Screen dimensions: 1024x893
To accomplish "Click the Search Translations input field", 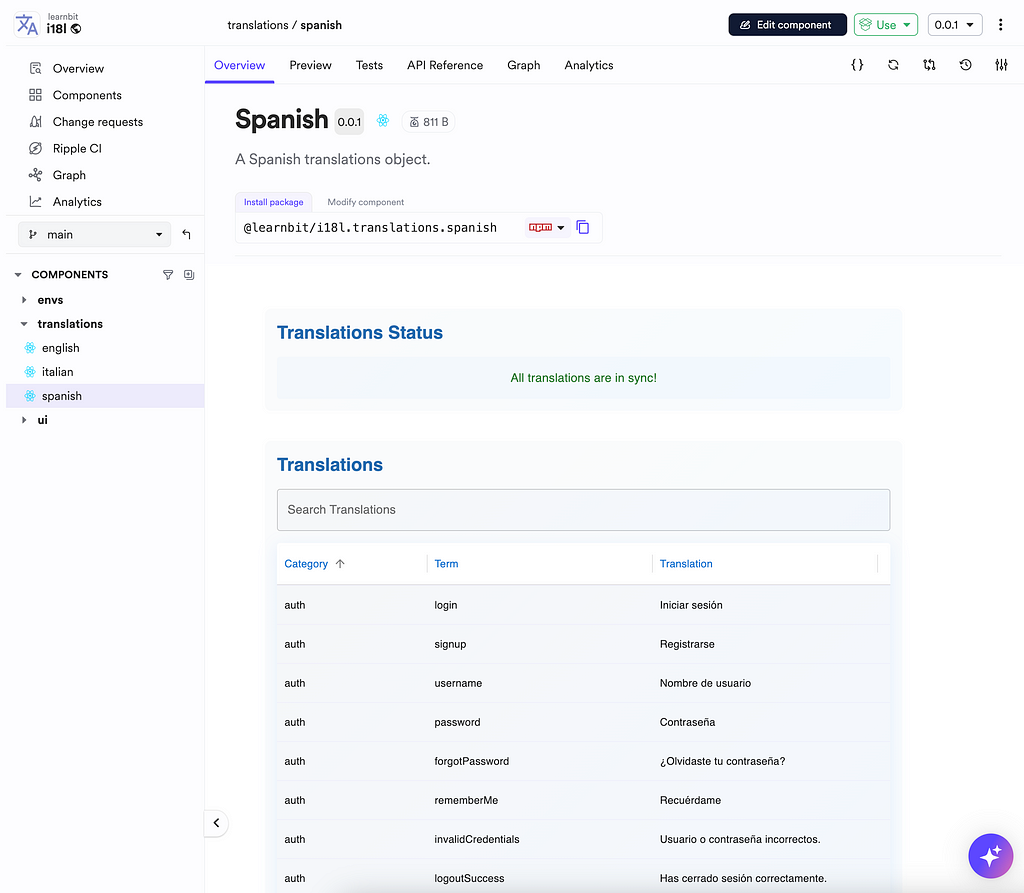I will pyautogui.click(x=583, y=510).
